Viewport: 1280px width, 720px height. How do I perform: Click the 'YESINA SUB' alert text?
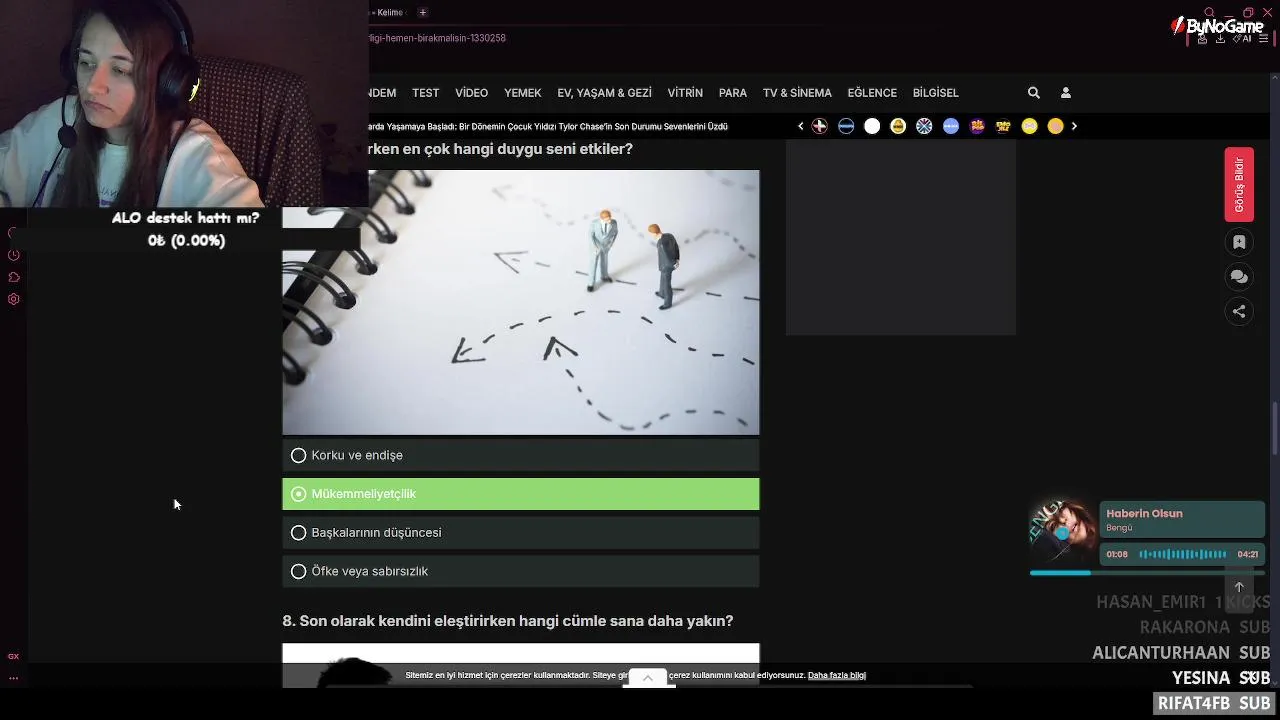(1221, 678)
